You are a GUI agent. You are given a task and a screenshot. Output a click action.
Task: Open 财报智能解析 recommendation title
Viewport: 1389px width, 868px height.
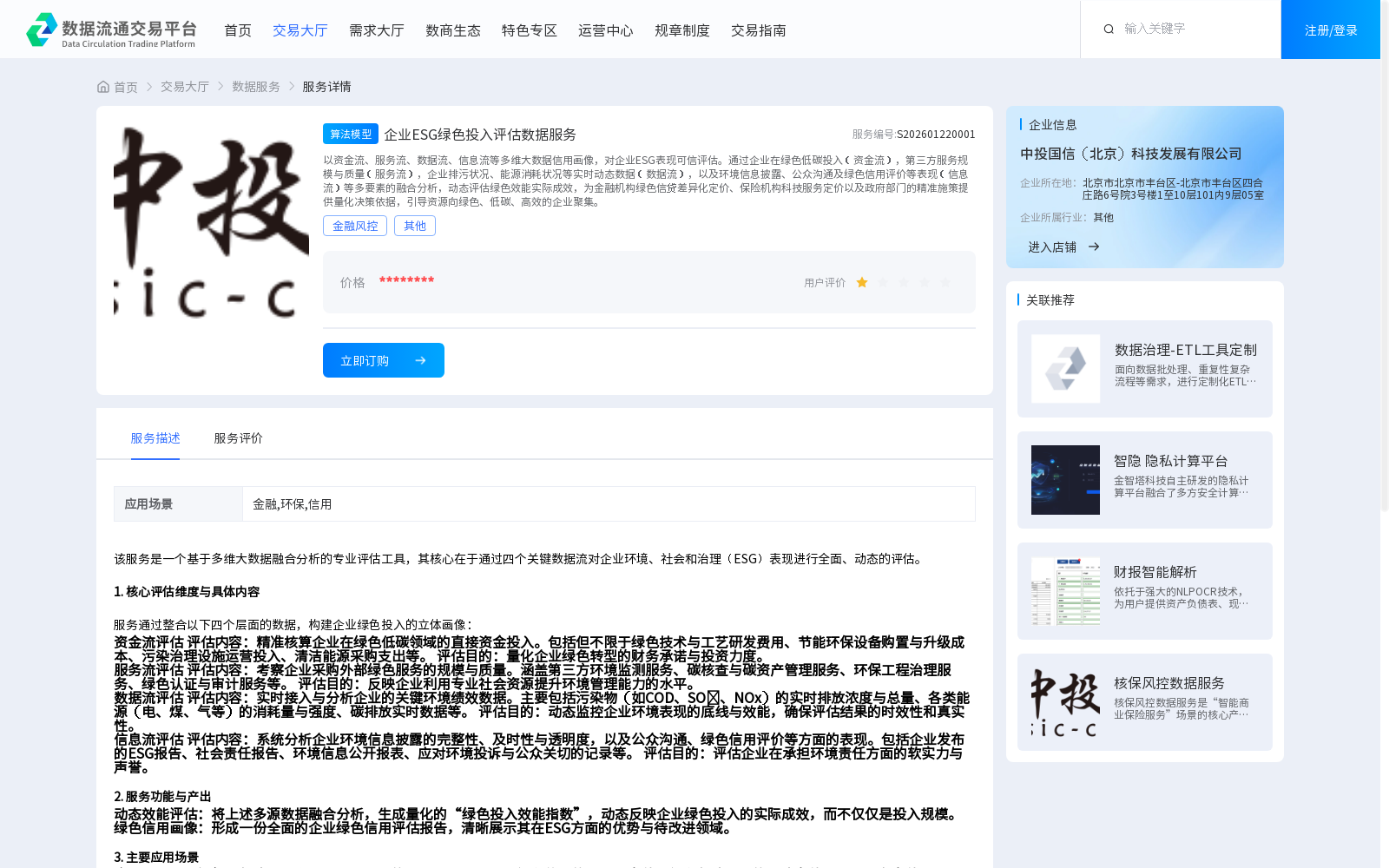pyautogui.click(x=1155, y=572)
